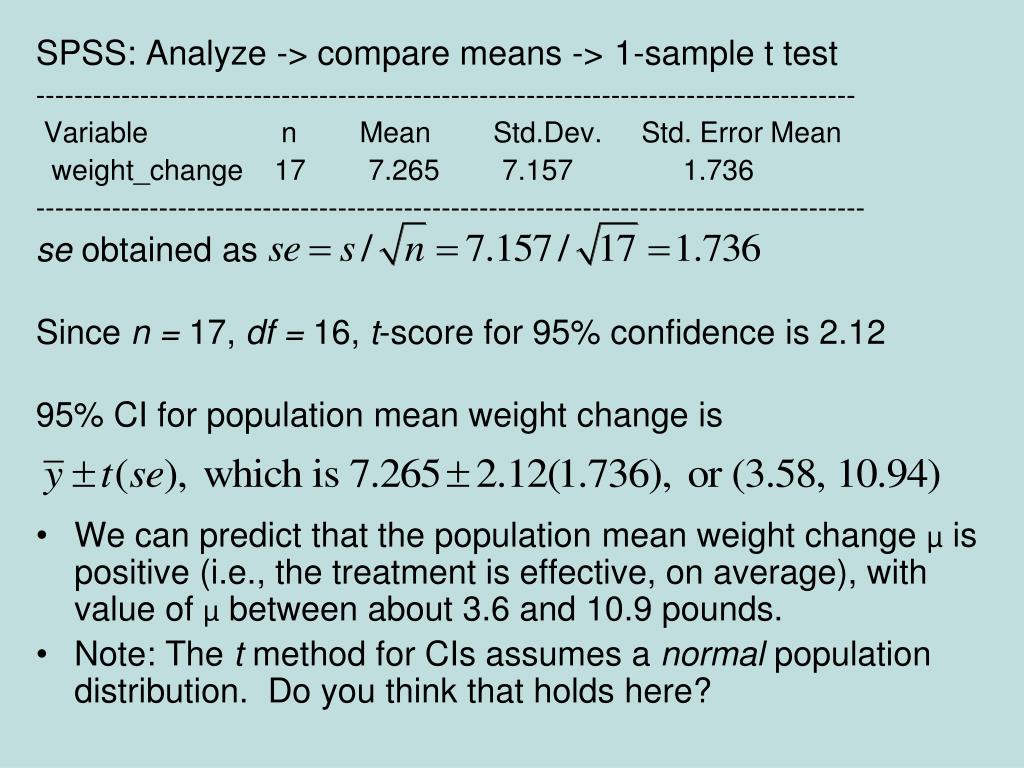This screenshot has width=1024, height=768.
Task: Click the mean value 7.265
Action: [404, 170]
